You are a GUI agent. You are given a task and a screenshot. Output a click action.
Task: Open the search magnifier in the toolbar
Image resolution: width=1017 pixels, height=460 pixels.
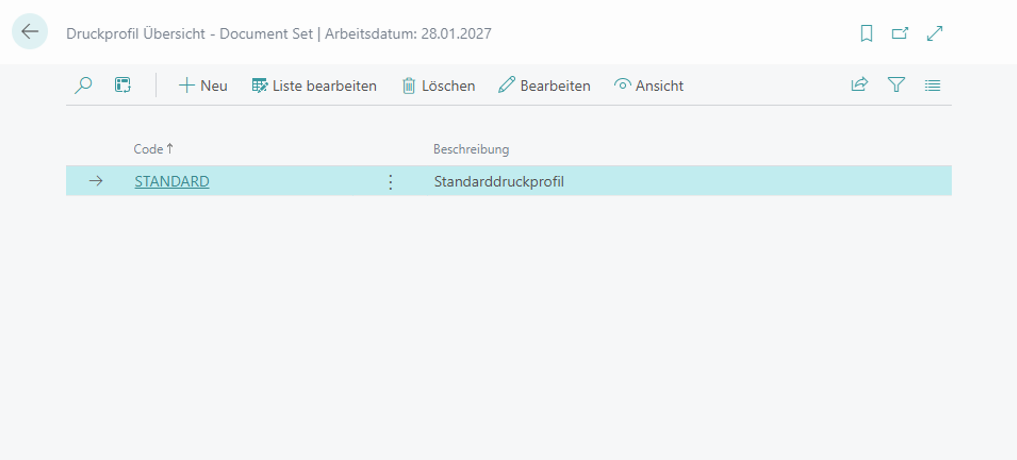coord(84,86)
